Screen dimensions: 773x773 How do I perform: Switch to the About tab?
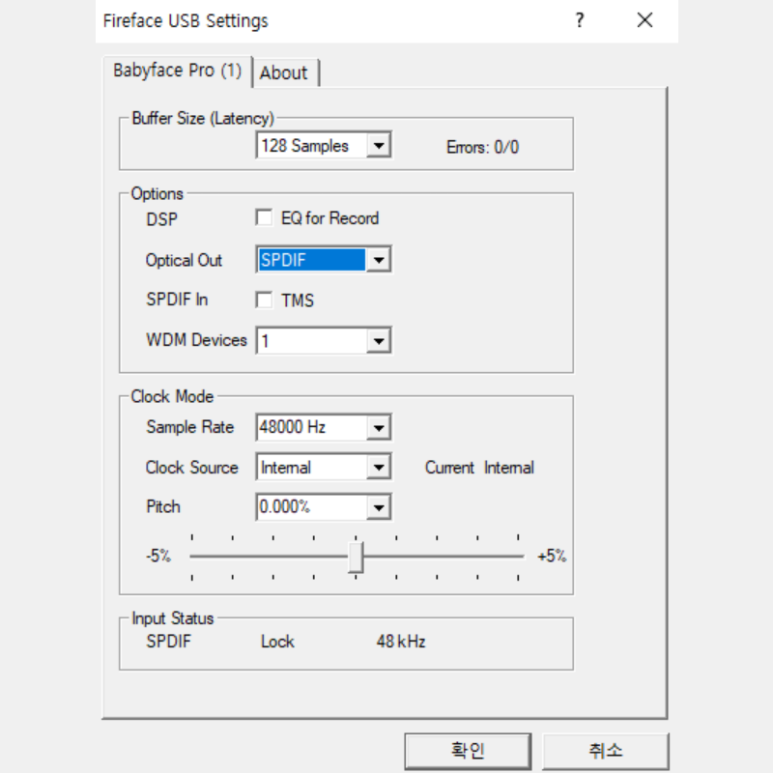pos(284,73)
